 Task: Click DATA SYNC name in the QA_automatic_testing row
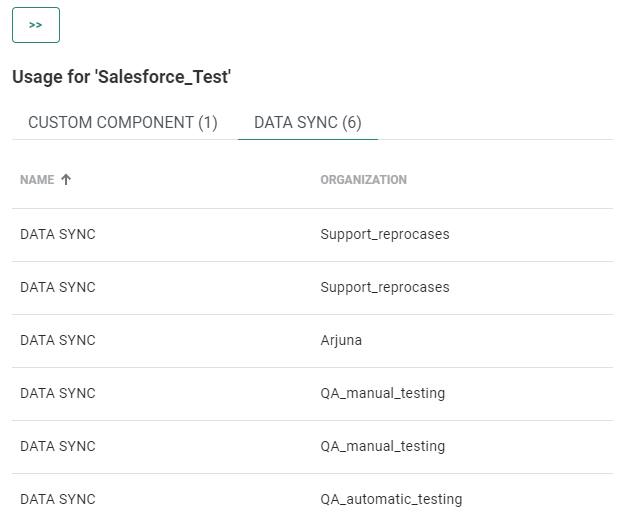(x=58, y=500)
